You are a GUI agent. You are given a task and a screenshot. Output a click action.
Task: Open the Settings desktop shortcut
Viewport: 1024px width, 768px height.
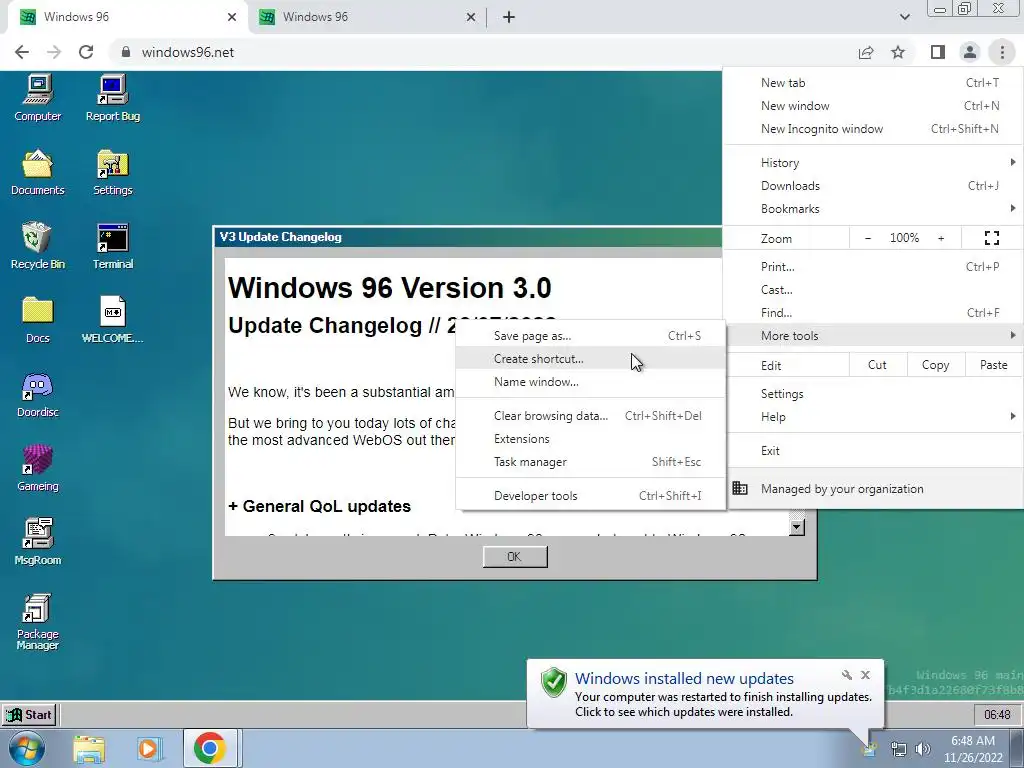113,172
